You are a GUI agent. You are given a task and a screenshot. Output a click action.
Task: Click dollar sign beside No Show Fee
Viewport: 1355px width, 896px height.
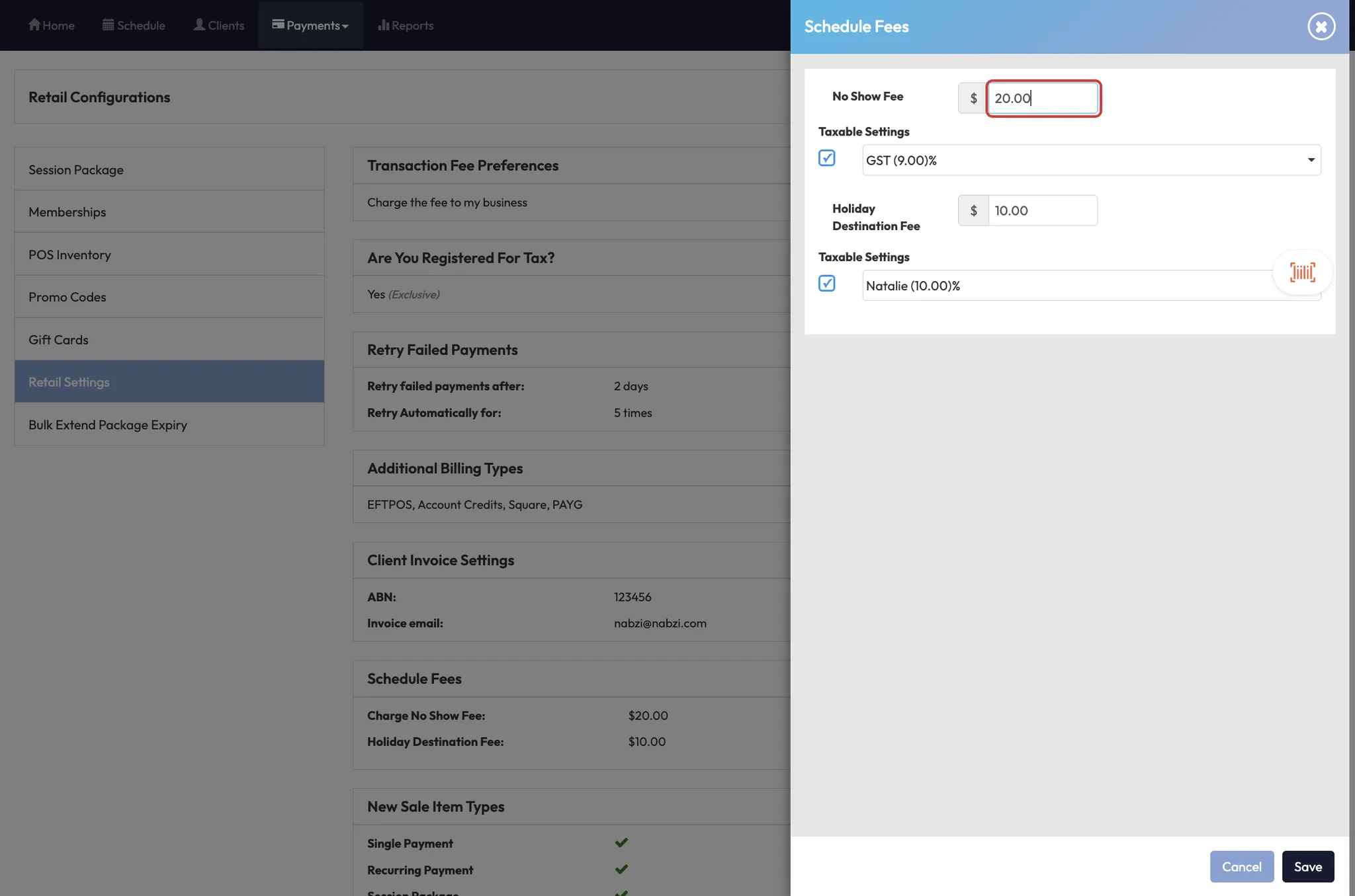(973, 98)
